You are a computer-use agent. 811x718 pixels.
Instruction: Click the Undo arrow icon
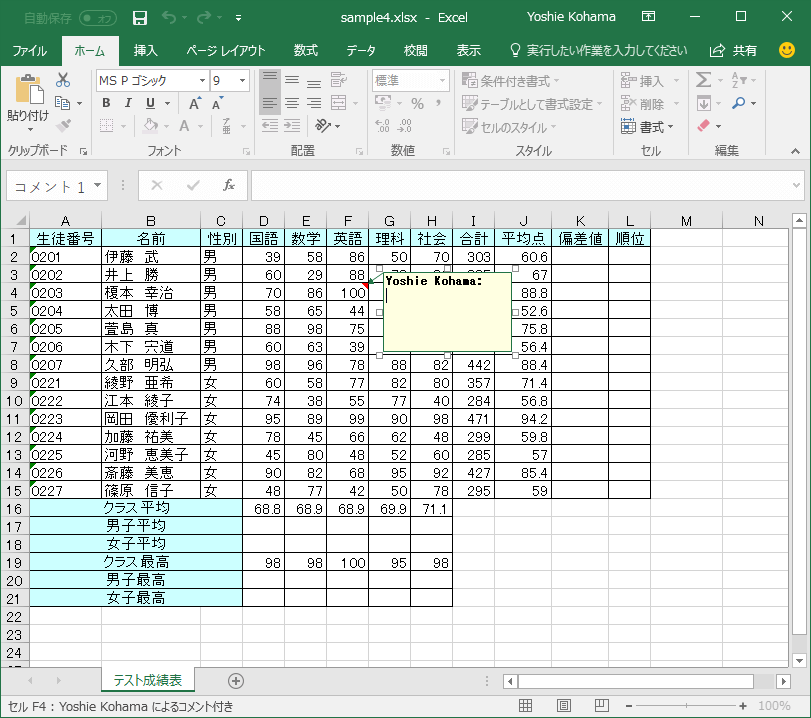[x=169, y=18]
